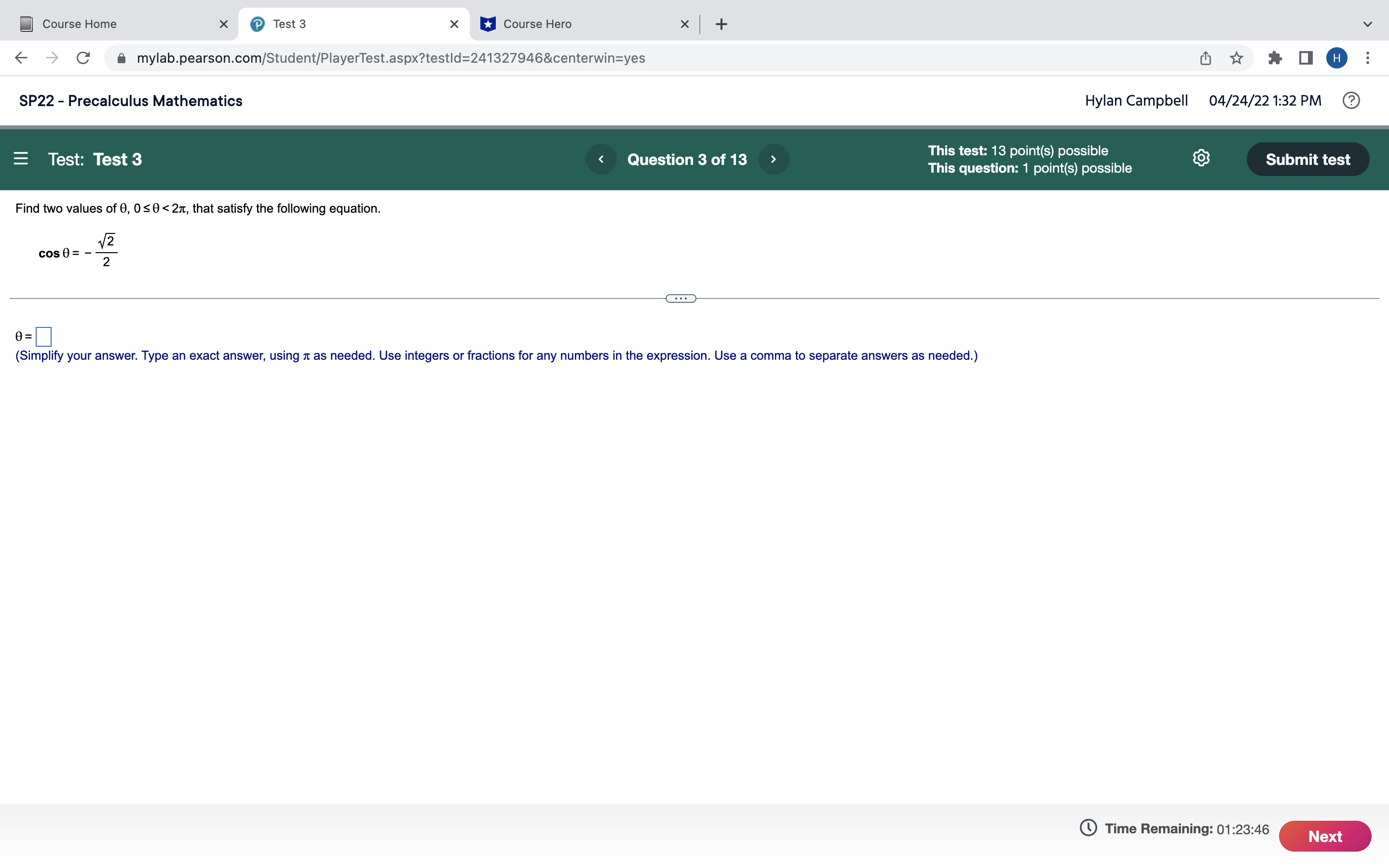Click the share page icon
Screen dimensions: 1389x868
1205,58
